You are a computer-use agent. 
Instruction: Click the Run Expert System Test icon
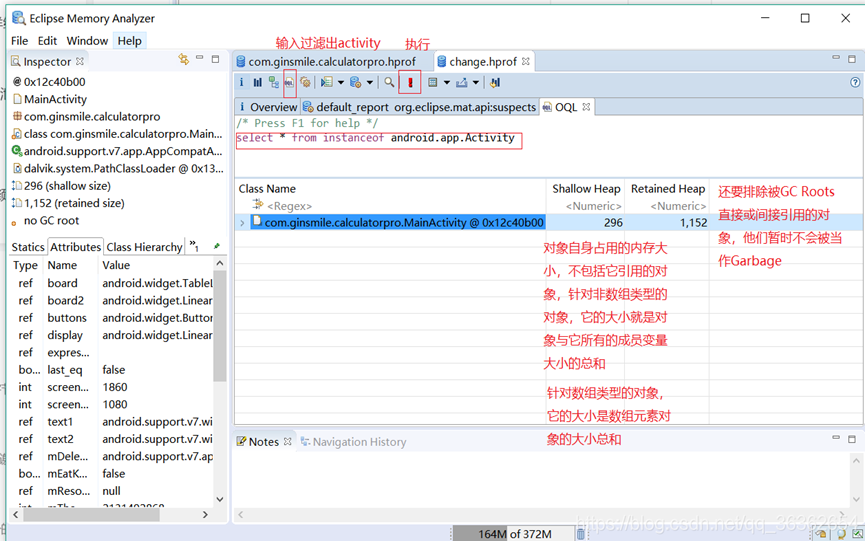[327, 82]
